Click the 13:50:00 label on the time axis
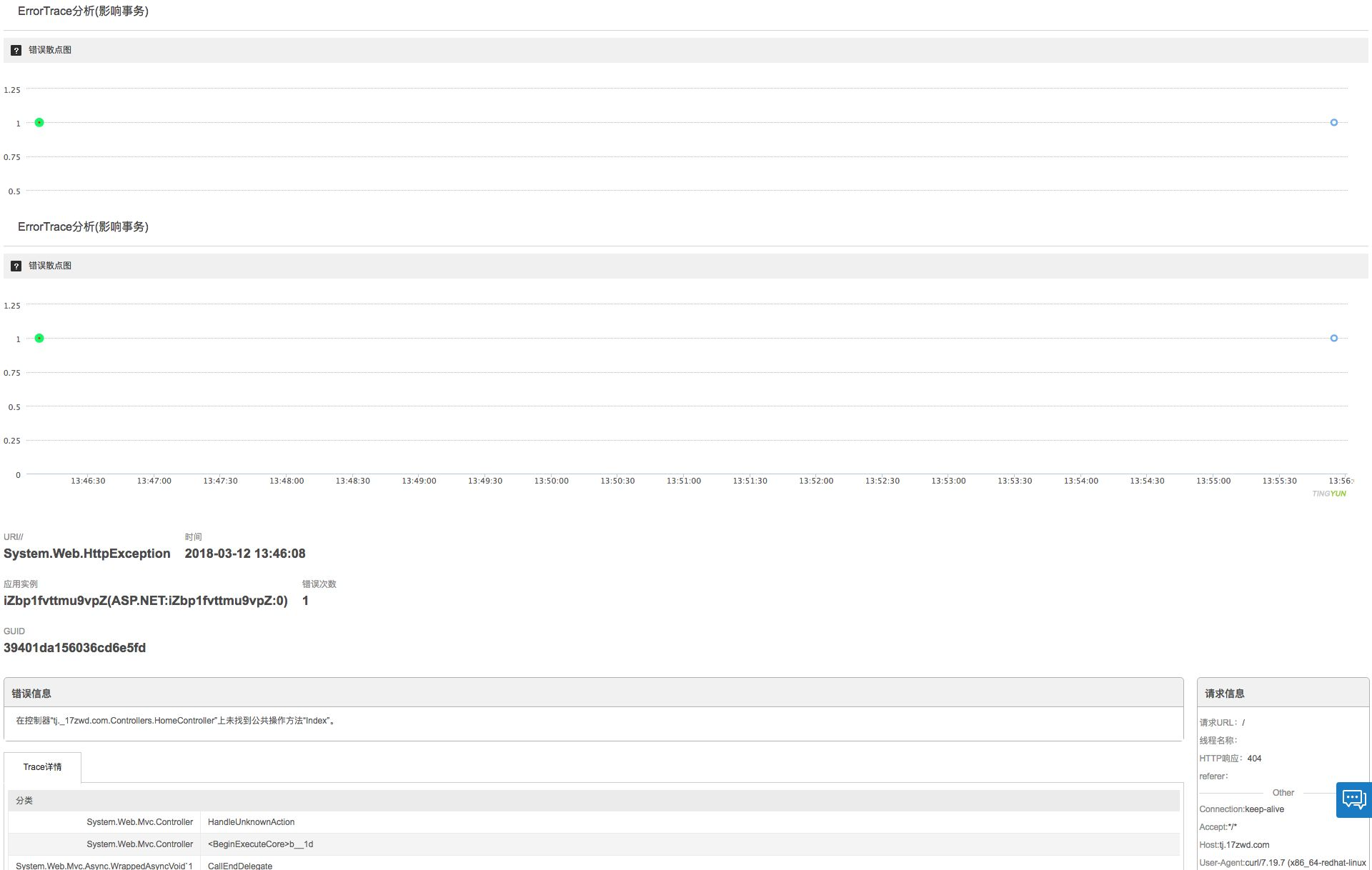Viewport: 1372px width, 870px height. [x=551, y=481]
